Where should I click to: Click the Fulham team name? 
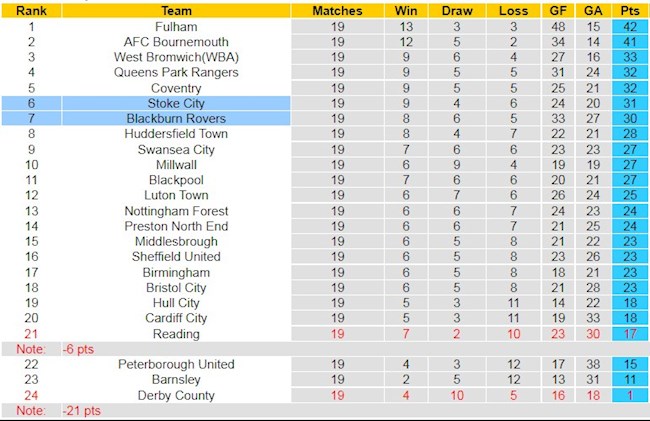(x=176, y=27)
